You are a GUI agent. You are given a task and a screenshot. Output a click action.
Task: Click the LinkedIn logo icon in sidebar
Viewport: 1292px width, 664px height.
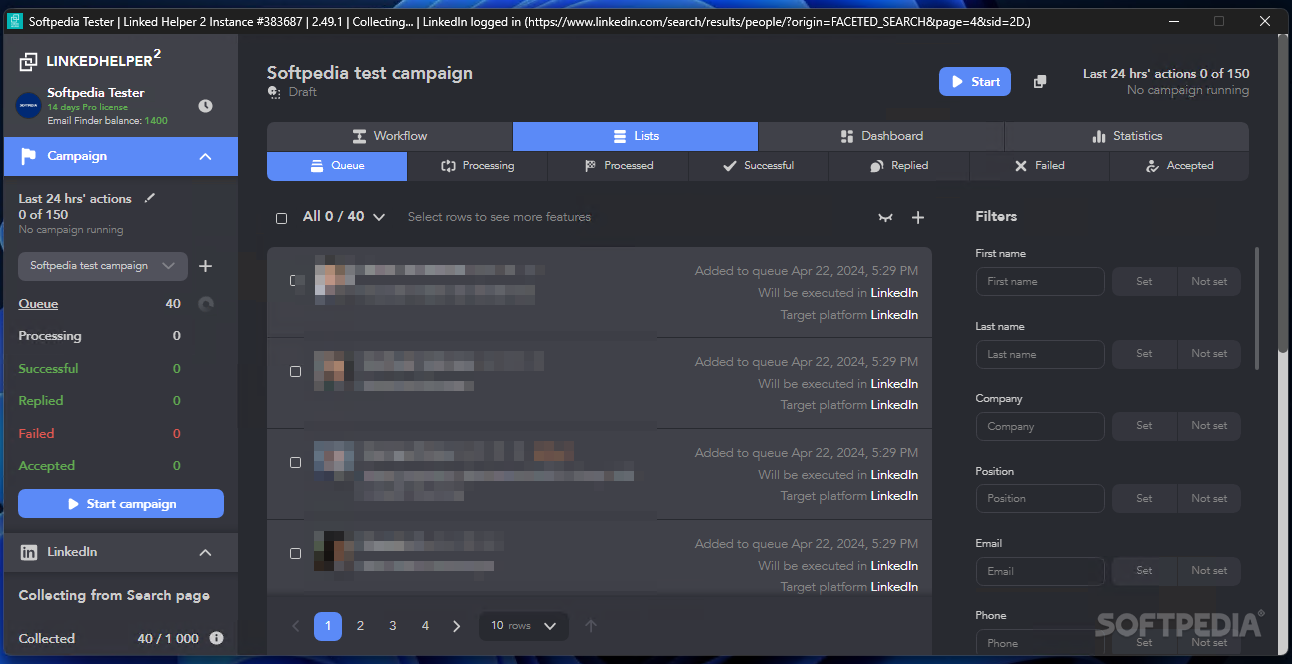[x=29, y=552]
